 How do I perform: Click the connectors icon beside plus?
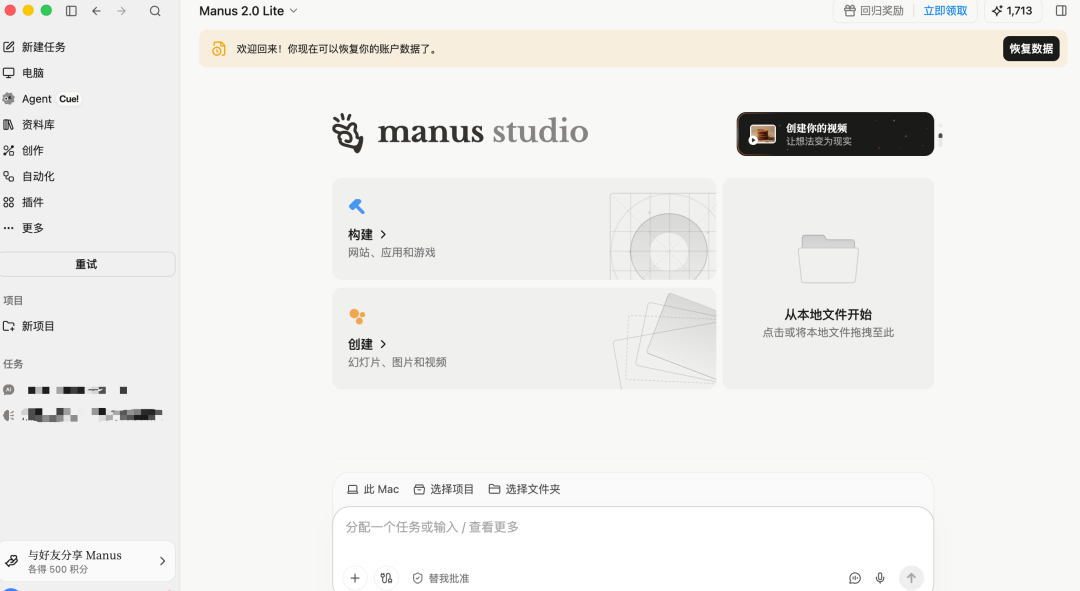pos(386,579)
